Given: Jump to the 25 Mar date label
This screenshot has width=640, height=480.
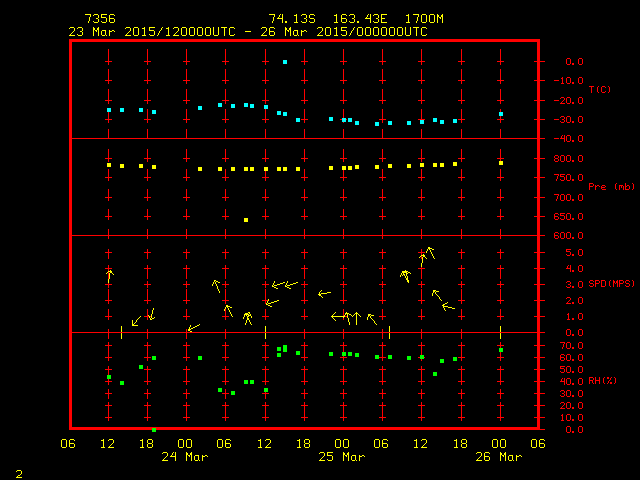Looking at the screenshot, I should pyautogui.click(x=342, y=457).
